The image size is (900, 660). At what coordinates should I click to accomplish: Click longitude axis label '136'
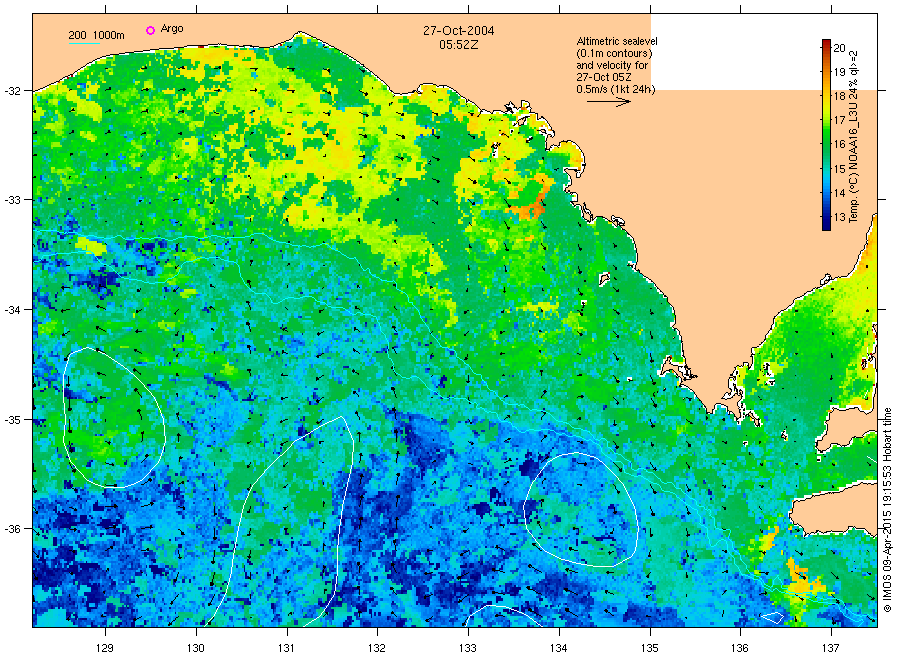[740, 648]
